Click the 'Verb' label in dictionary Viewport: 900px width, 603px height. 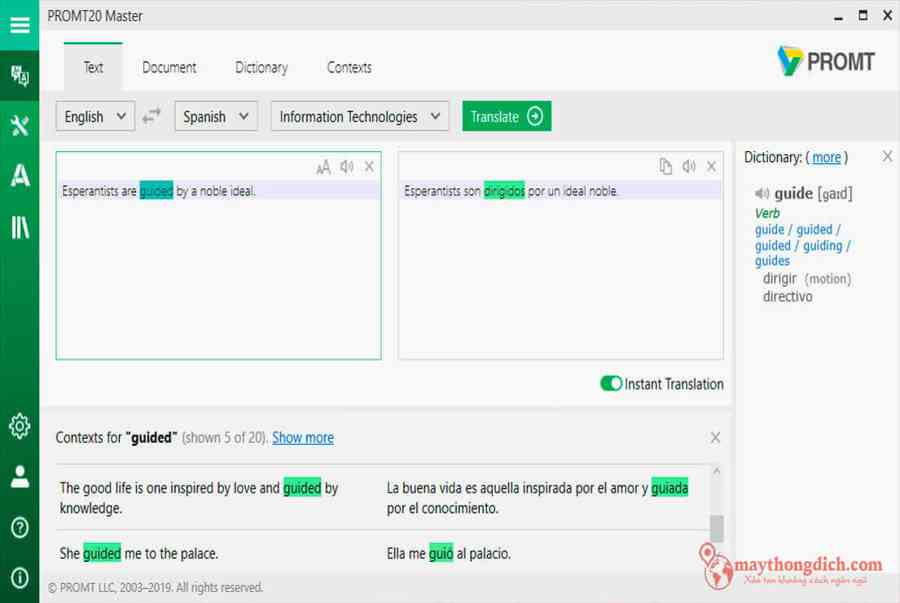click(x=767, y=213)
